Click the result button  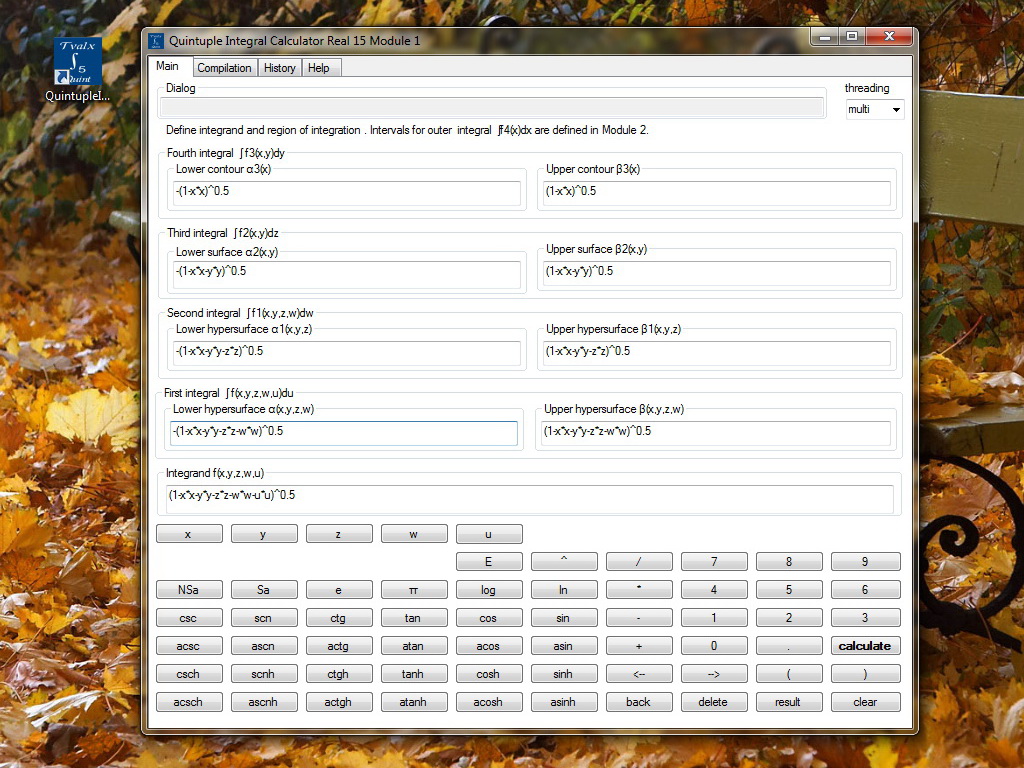point(788,702)
